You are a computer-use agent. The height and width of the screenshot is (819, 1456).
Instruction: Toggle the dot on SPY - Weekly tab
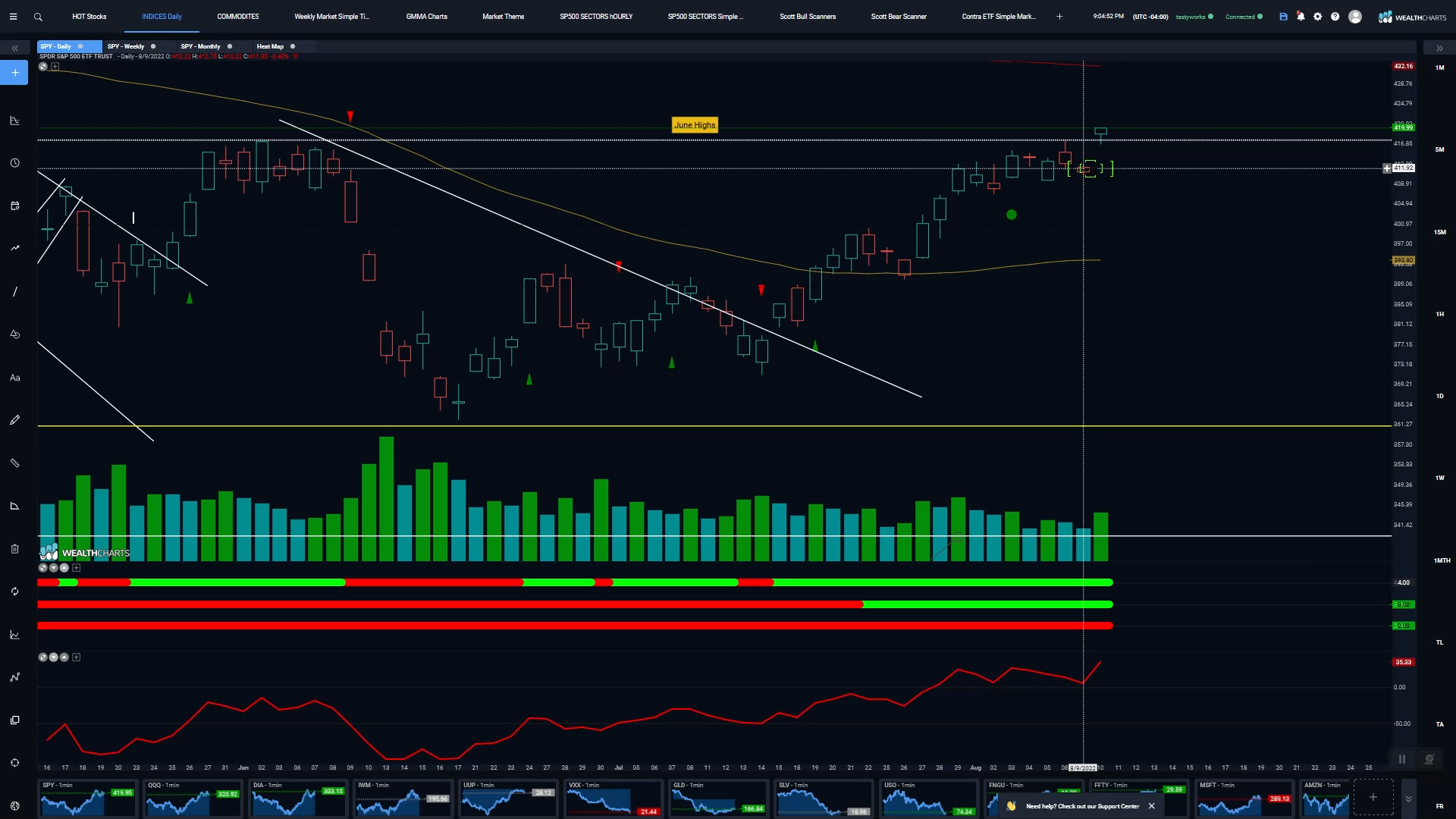[153, 46]
